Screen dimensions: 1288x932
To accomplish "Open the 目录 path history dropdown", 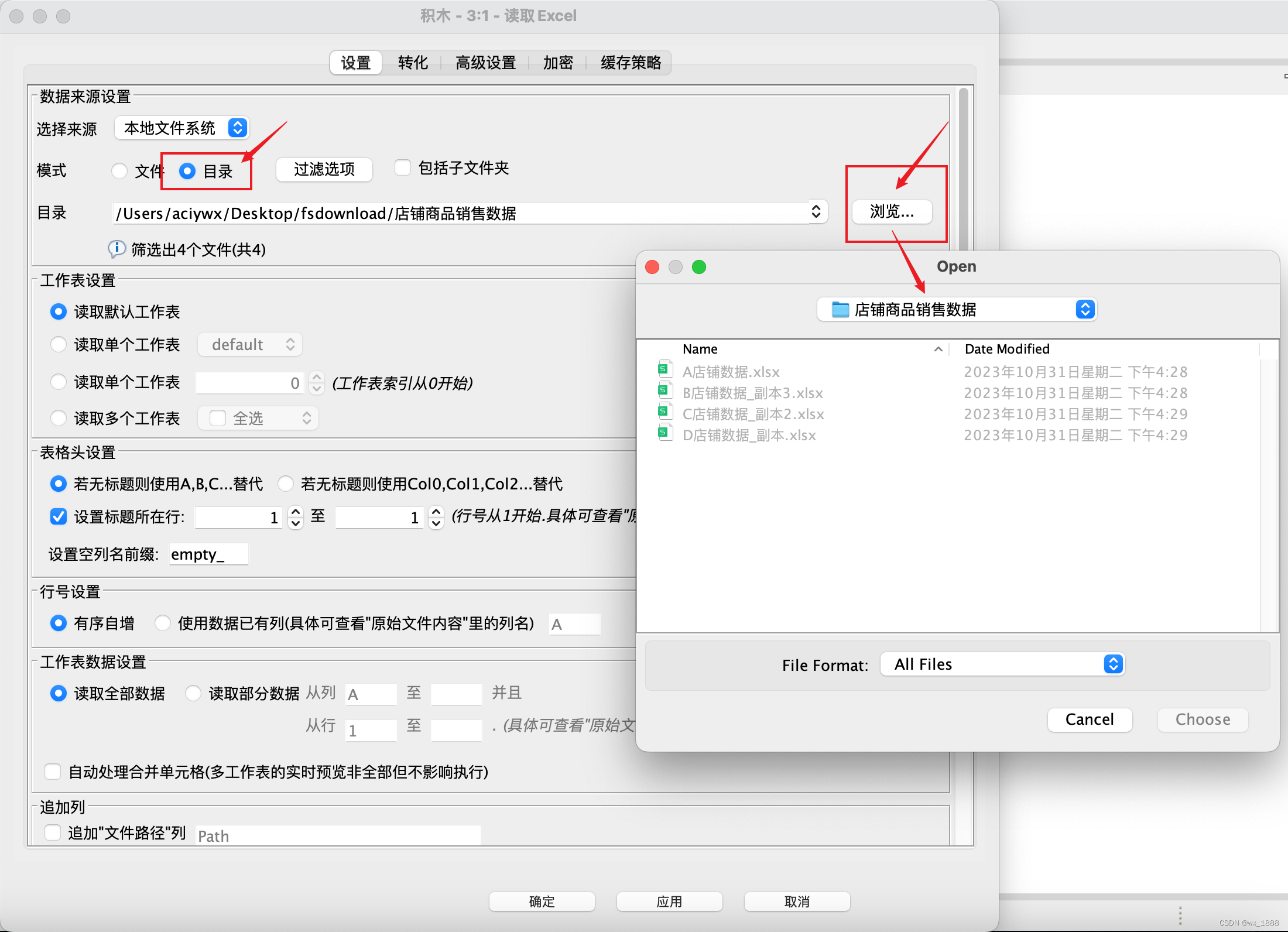I will pyautogui.click(x=816, y=212).
